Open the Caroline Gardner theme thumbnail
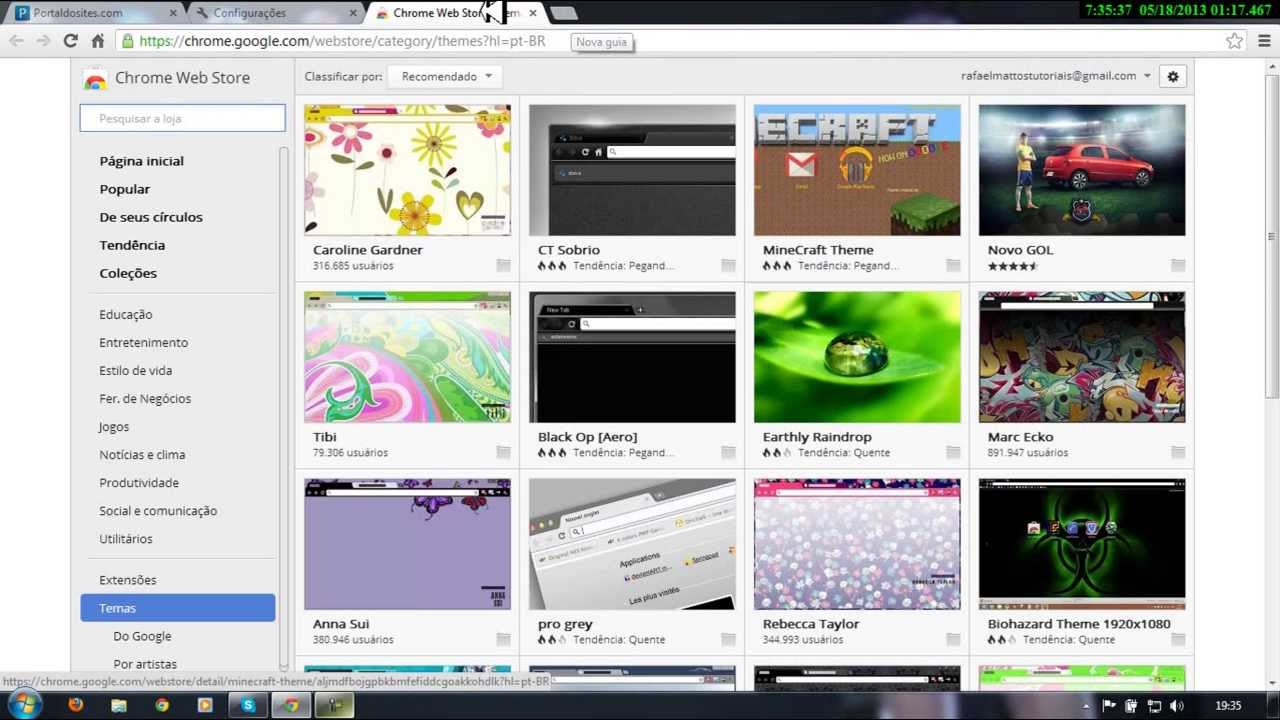This screenshot has height=720, width=1280. coord(407,170)
